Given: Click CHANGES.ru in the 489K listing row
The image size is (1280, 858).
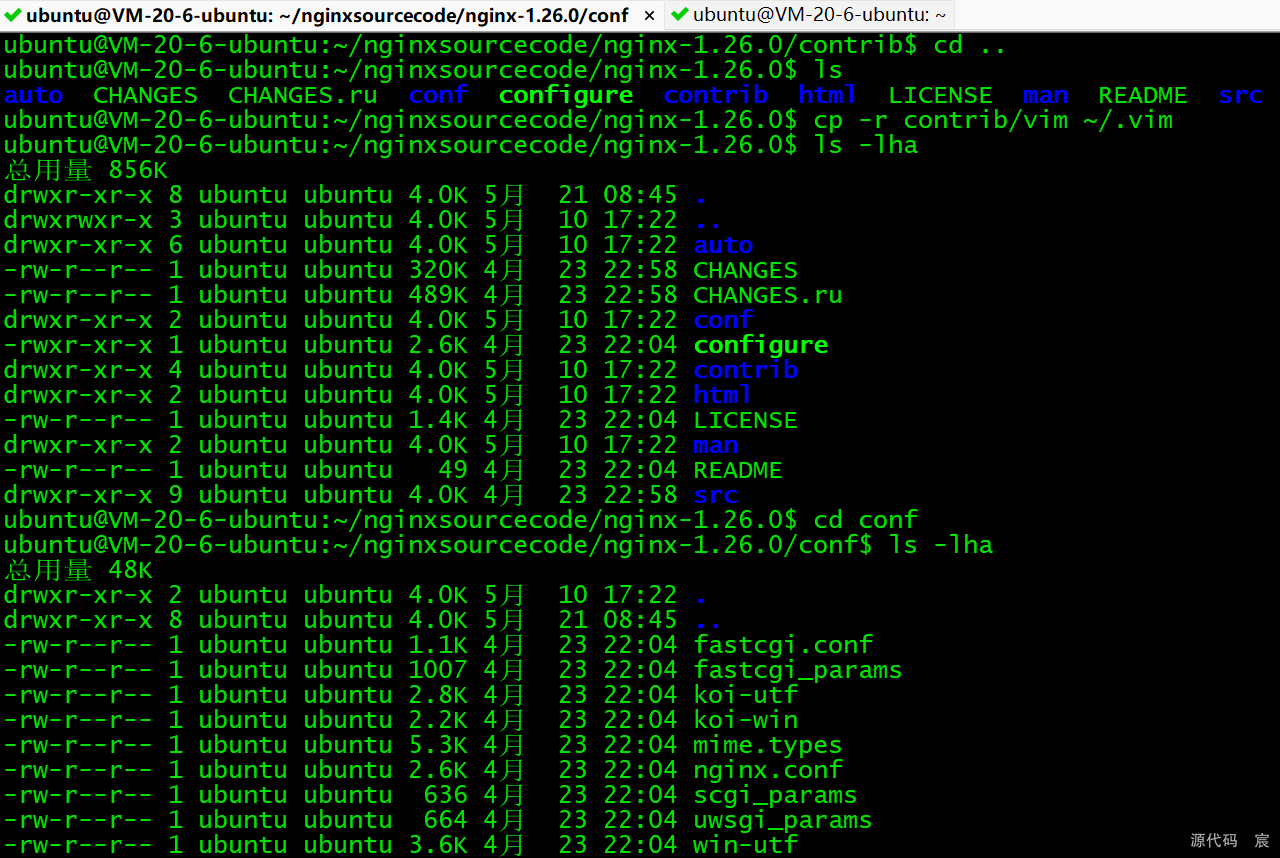Looking at the screenshot, I should [x=768, y=295].
